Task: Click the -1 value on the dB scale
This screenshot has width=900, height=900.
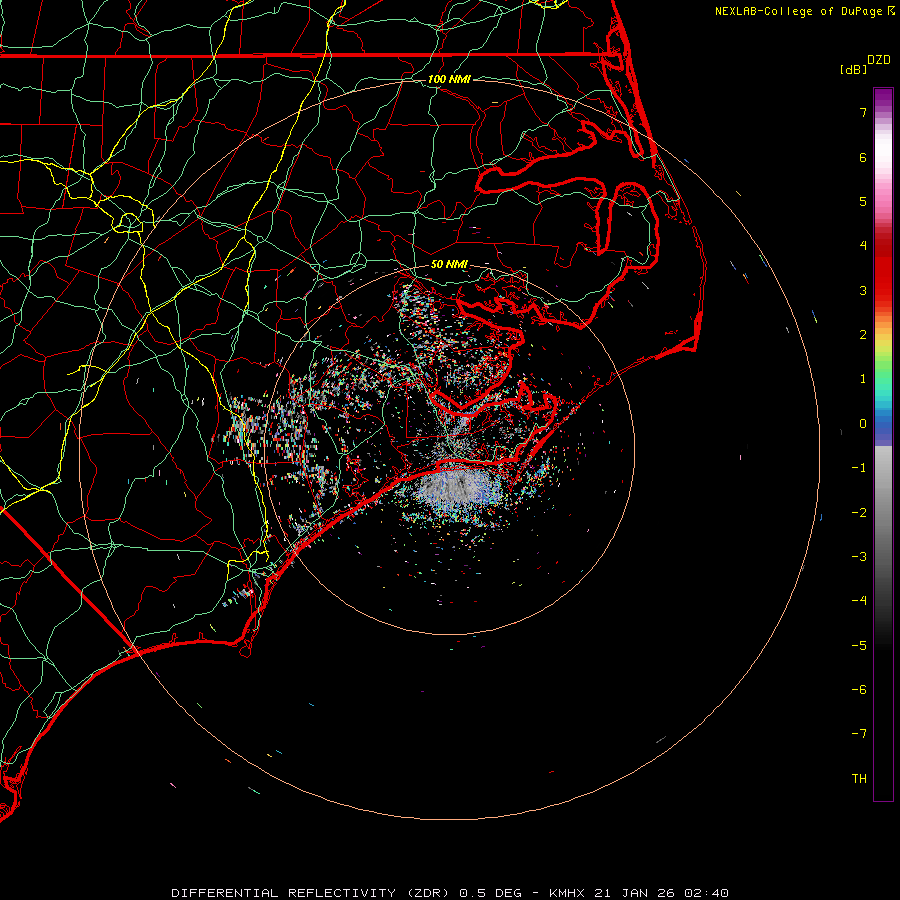Action: (x=859, y=468)
